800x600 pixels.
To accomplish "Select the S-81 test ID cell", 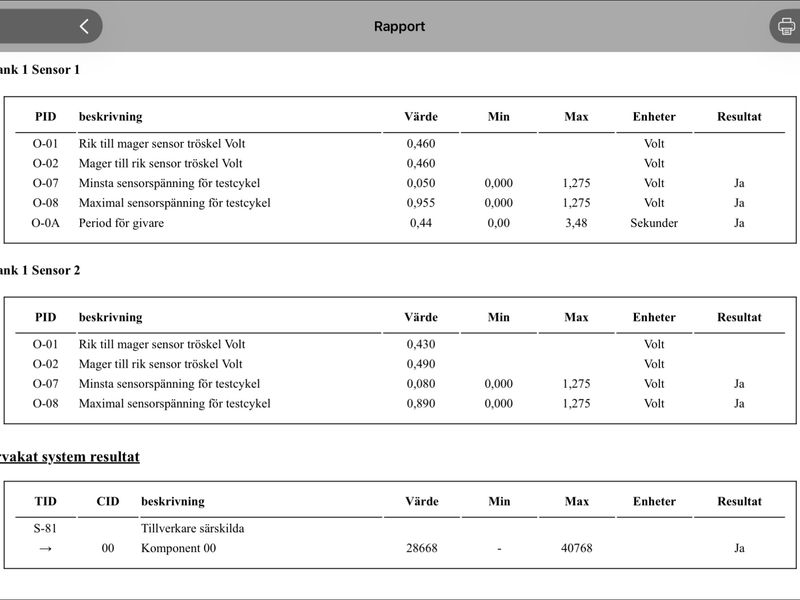I will click(x=45, y=529).
